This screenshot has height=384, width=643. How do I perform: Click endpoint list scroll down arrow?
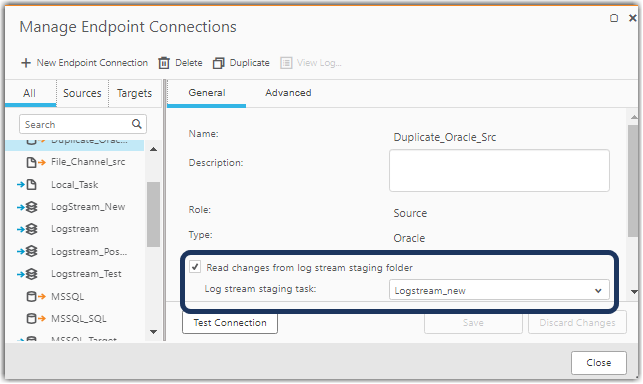[x=153, y=332]
